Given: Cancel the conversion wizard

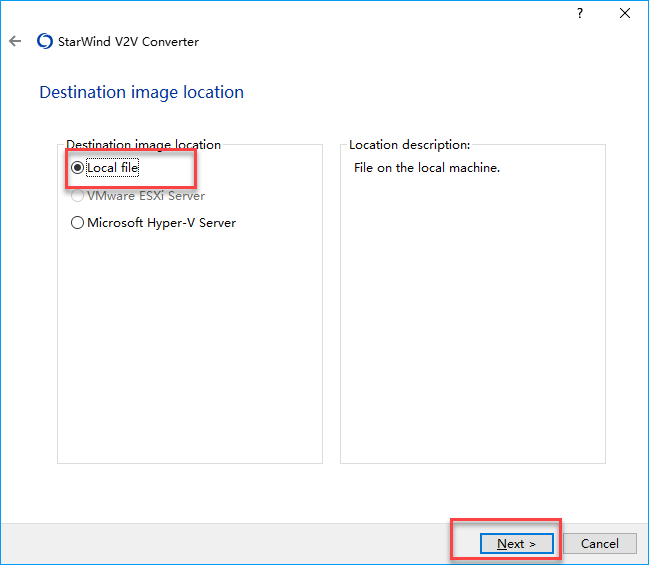Looking at the screenshot, I should [600, 543].
